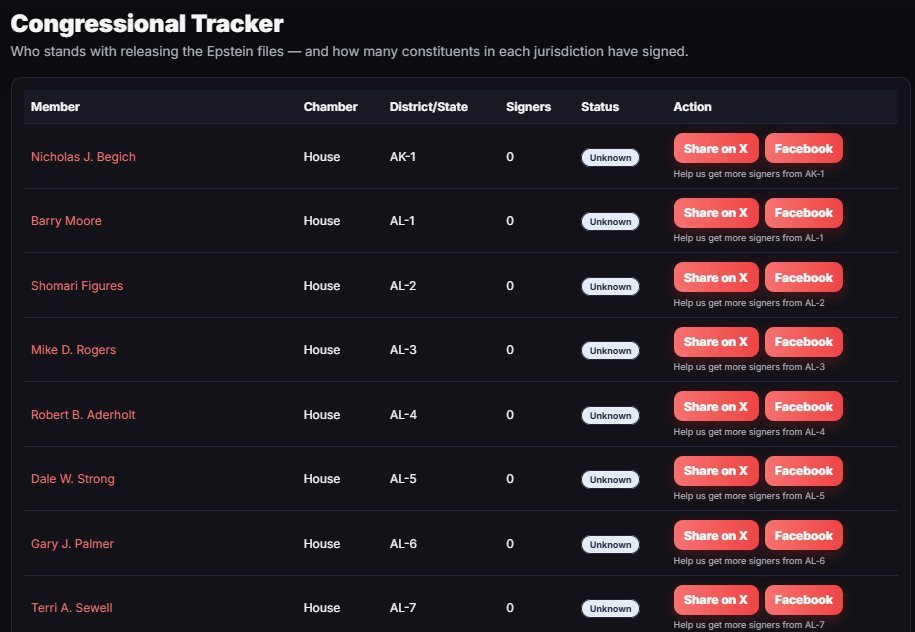Click Unknown status badge for Terri A. Sewell
Image resolution: width=915 pixels, height=632 pixels.
[610, 609]
